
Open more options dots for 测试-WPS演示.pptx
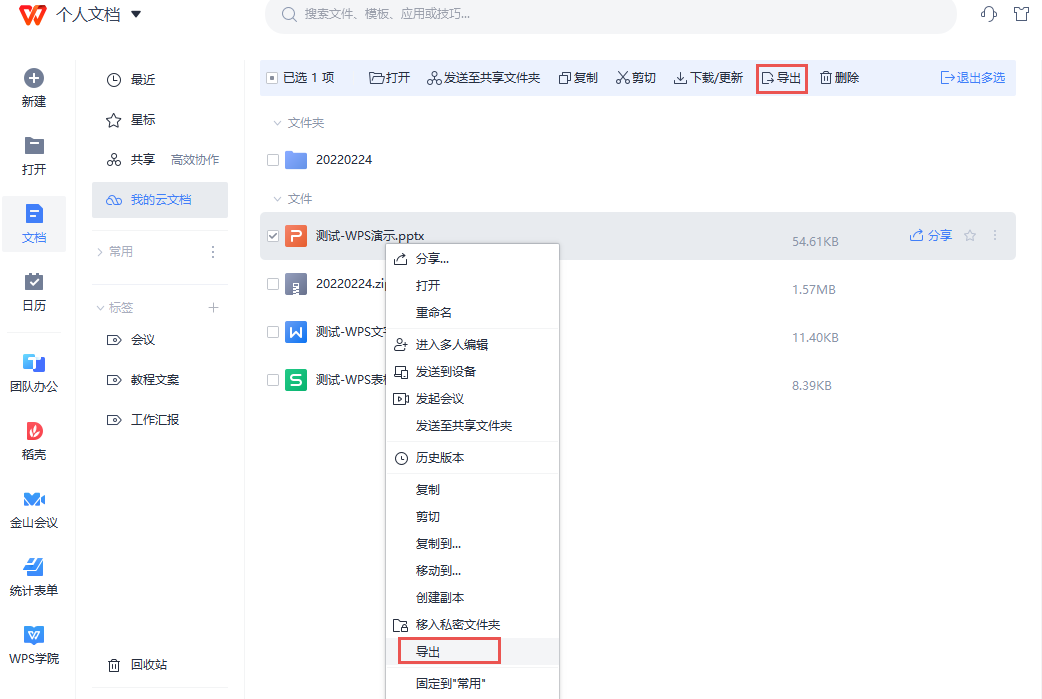point(995,235)
